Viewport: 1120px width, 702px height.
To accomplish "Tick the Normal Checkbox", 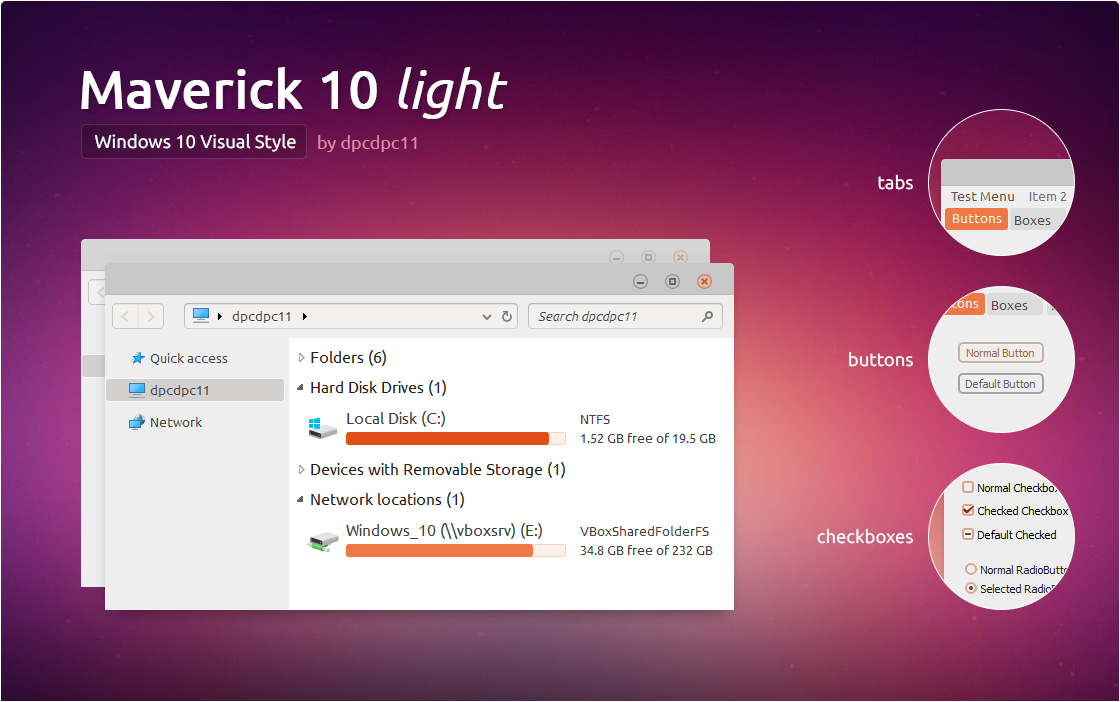I will point(968,487).
